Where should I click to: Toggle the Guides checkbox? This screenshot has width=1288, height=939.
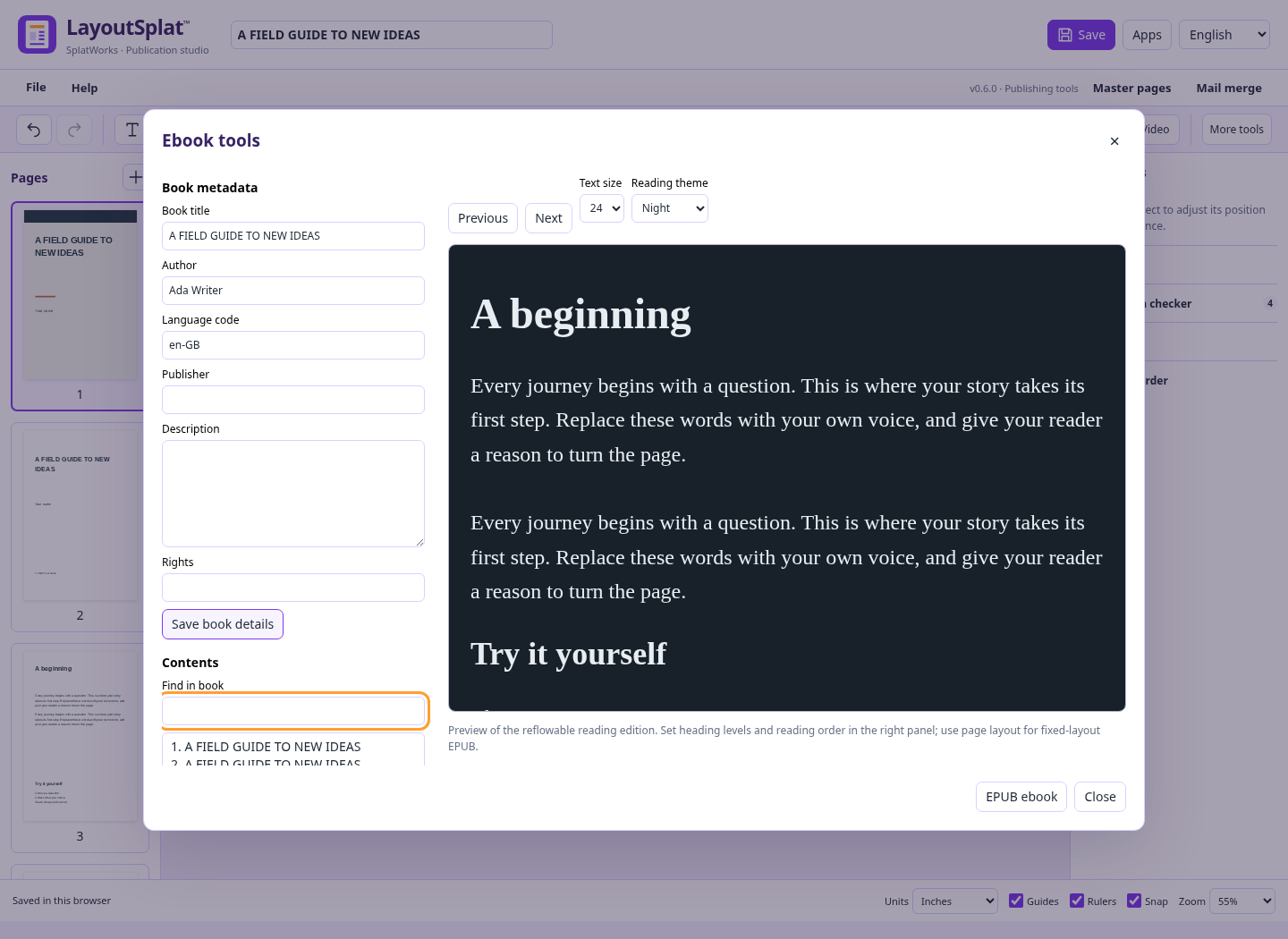tap(1016, 901)
